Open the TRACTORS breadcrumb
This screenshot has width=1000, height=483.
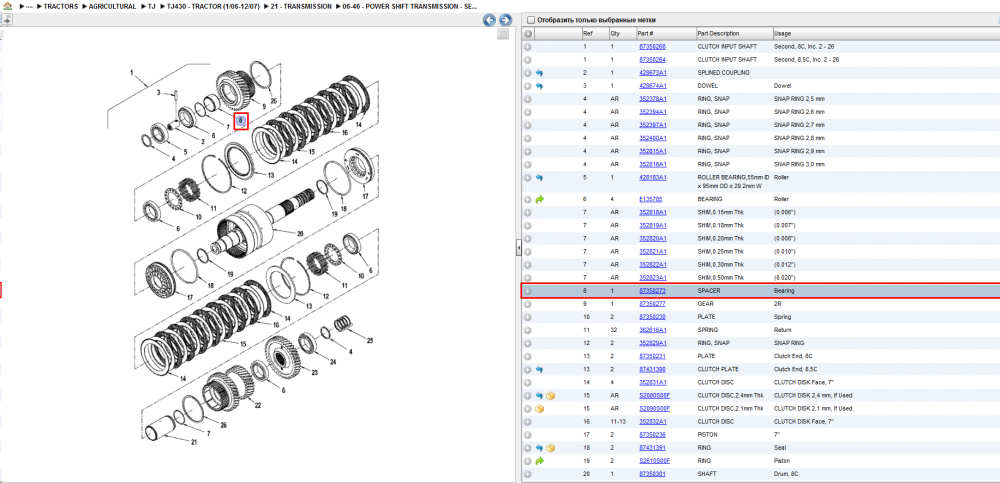[61, 6]
